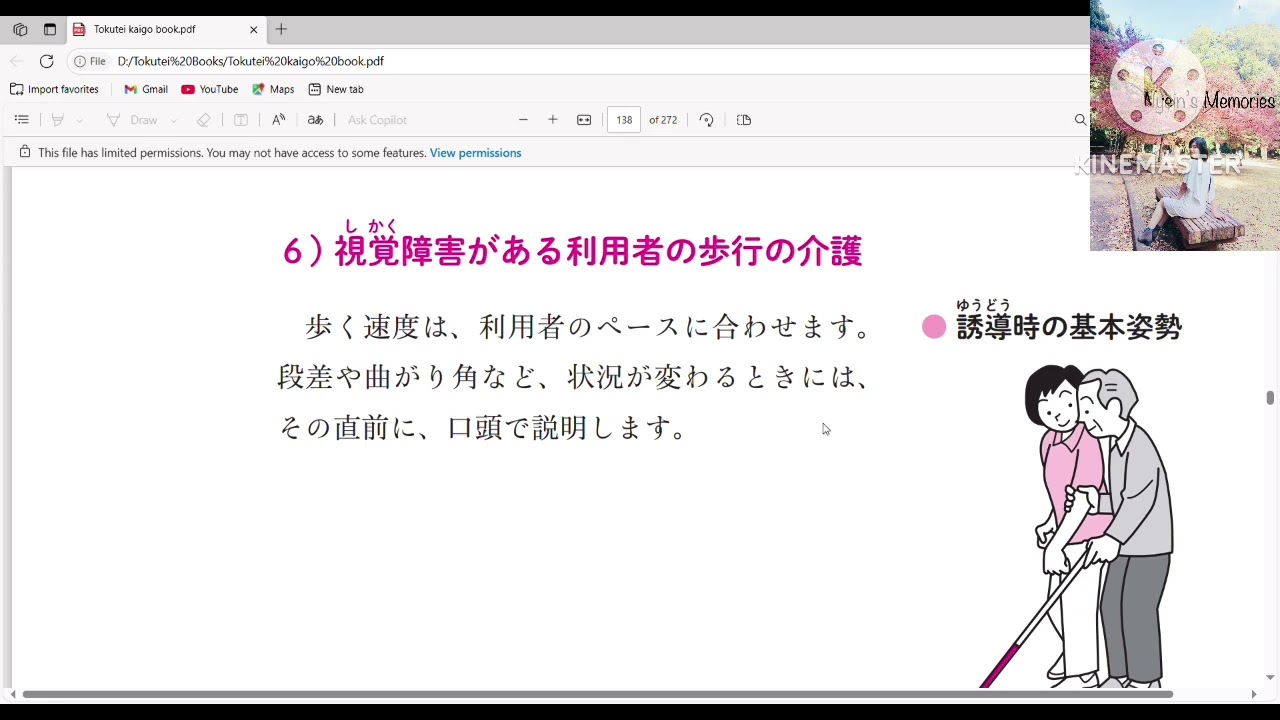
Task: Expand Draw ink options dropdown
Action: (173, 120)
